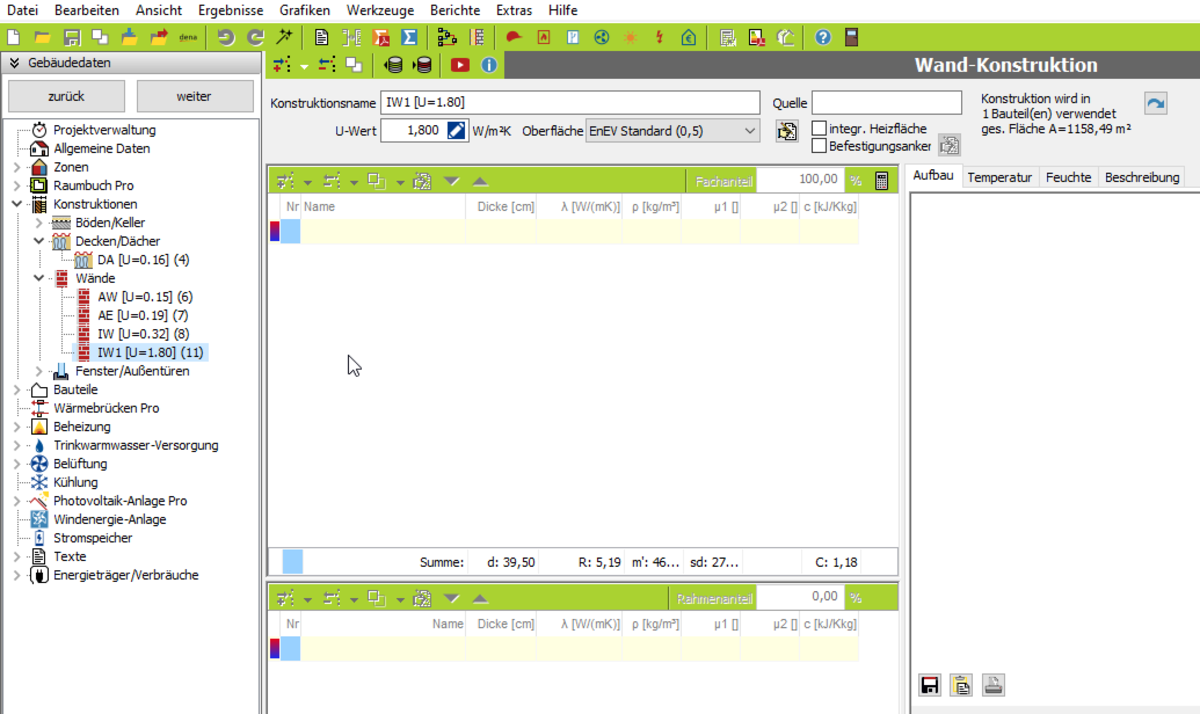
Task: Click the Konstruktionsname input field
Action: point(570,103)
